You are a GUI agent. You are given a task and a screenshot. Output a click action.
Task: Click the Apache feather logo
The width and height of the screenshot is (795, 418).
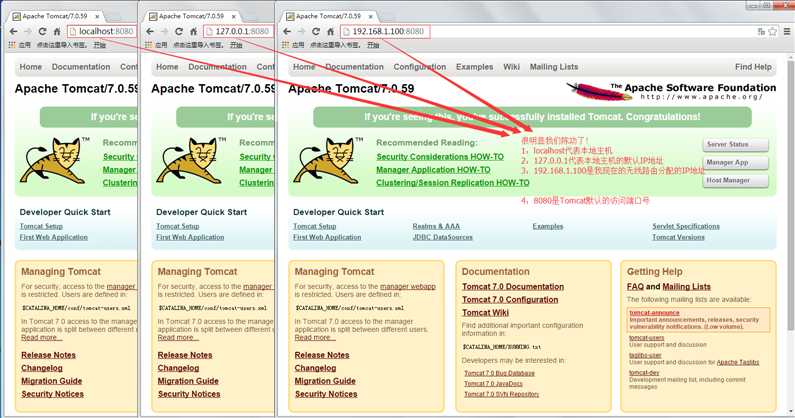click(599, 91)
